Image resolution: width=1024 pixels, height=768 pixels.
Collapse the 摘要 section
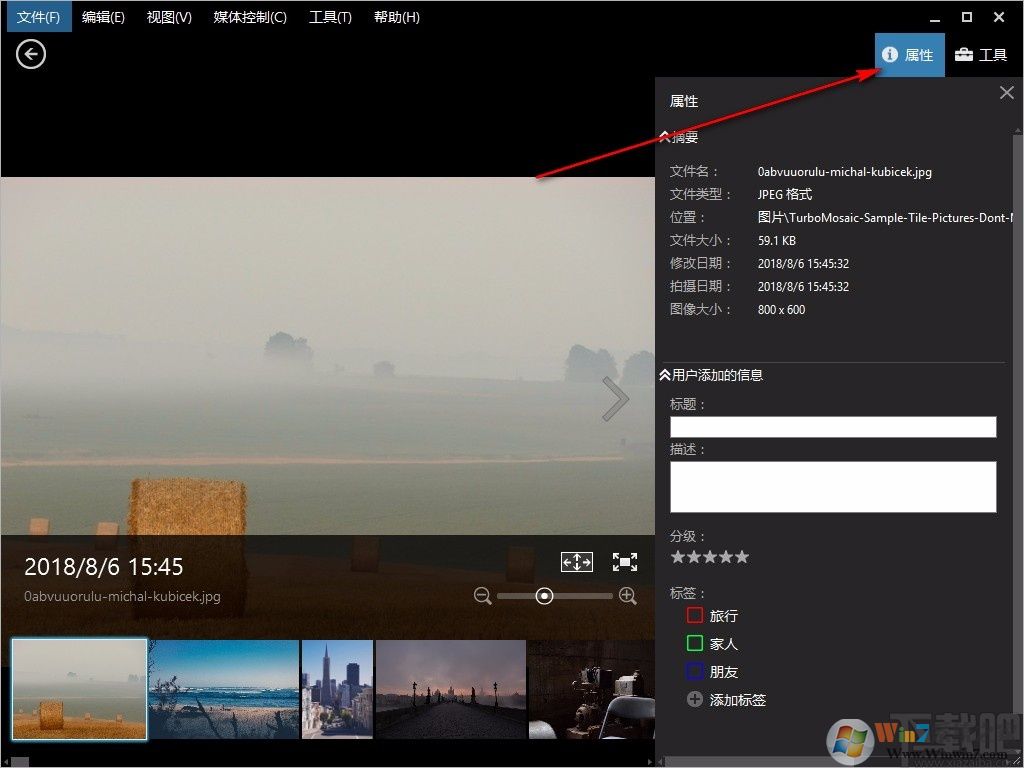click(x=665, y=137)
